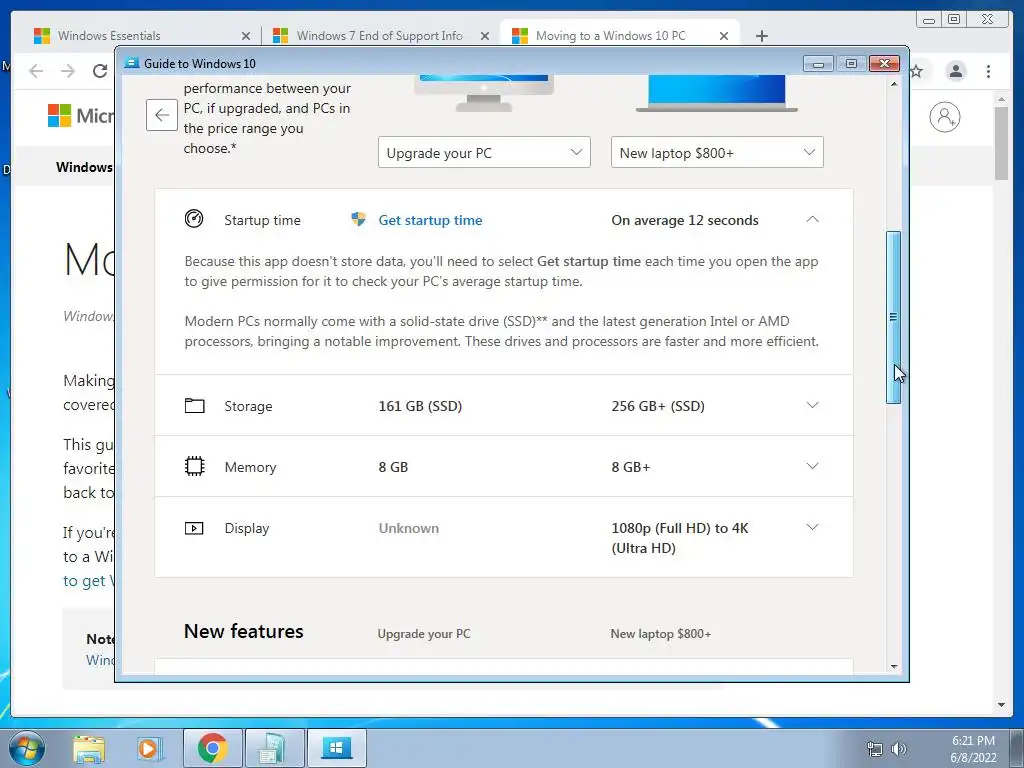Click Microsoft sign-in account icon on page
The width and height of the screenshot is (1024, 768).
pos(944,117)
